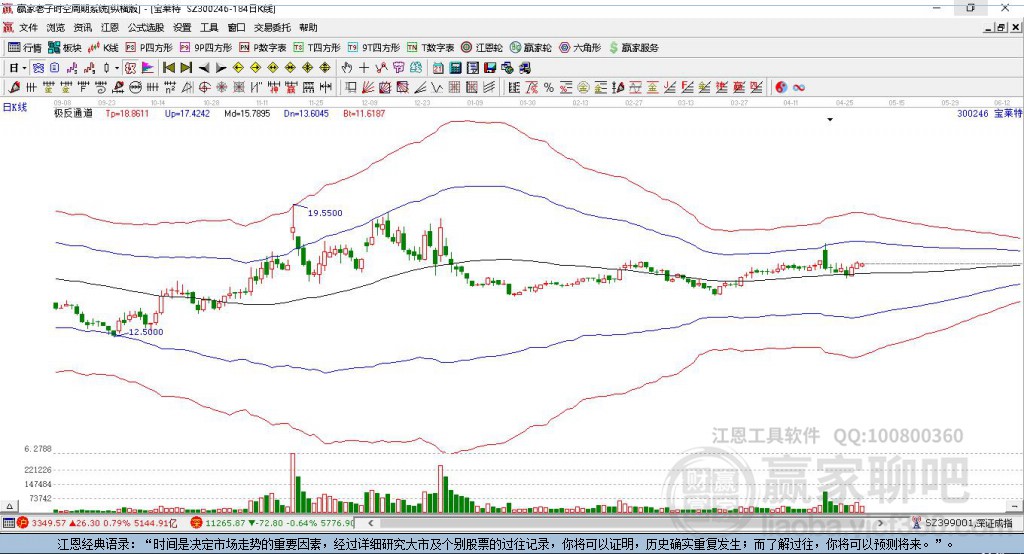This screenshot has height=554, width=1024.
Task: Open the P四方形 tool
Action: click(149, 48)
